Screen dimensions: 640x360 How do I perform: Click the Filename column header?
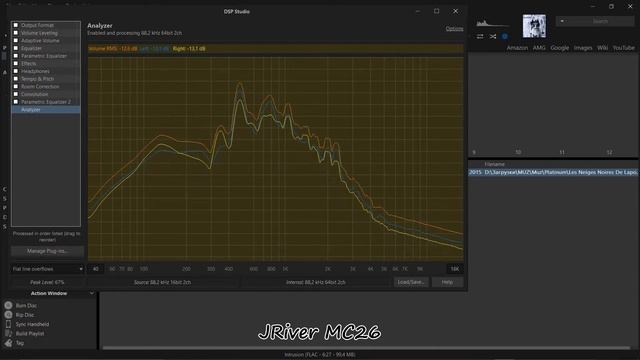coord(495,164)
